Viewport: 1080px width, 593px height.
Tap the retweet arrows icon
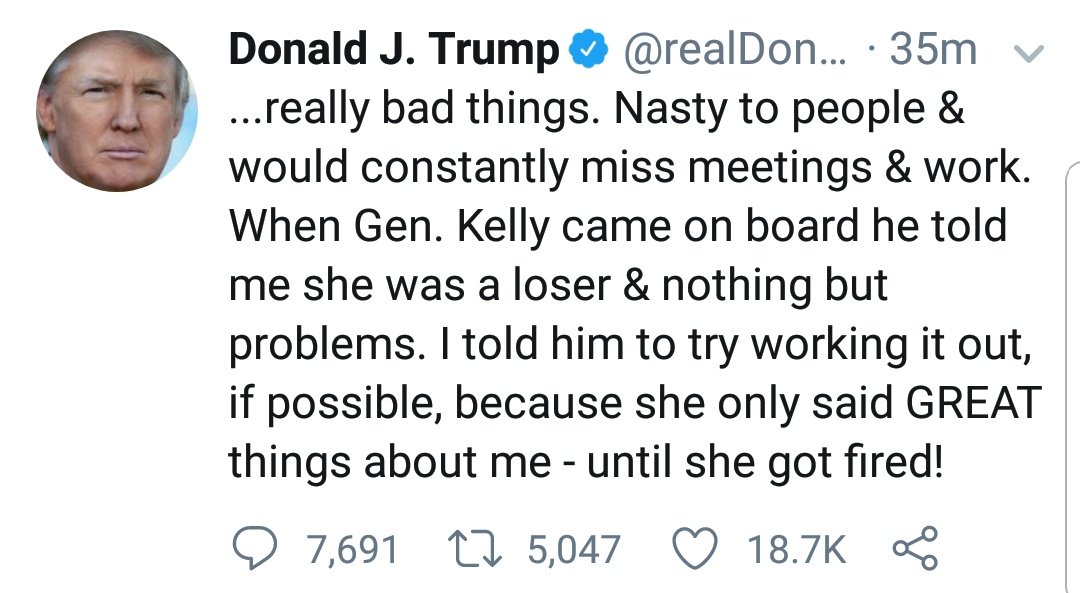[x=475, y=548]
